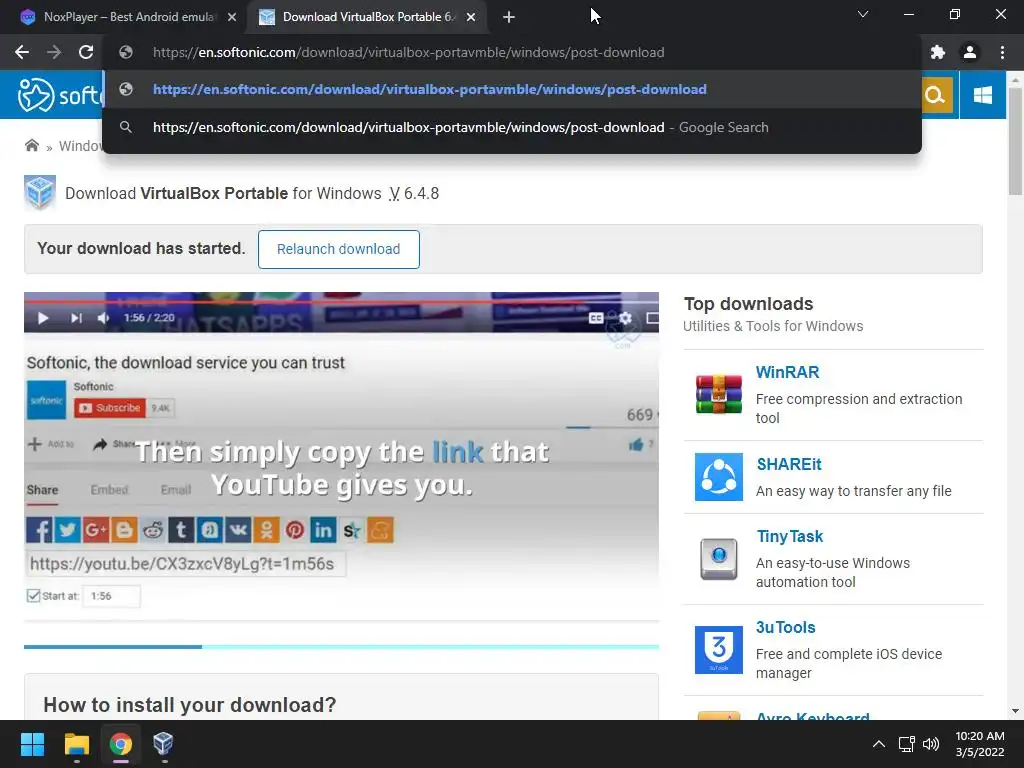Click the video time display 1:56 / 2:20

[x=149, y=318]
